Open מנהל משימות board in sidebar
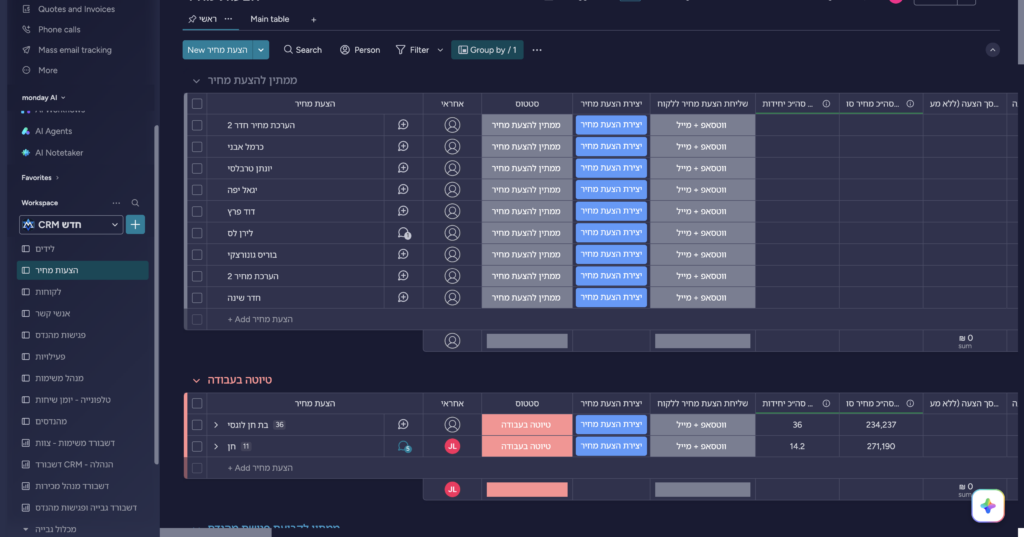1024x537 pixels. 59,378
